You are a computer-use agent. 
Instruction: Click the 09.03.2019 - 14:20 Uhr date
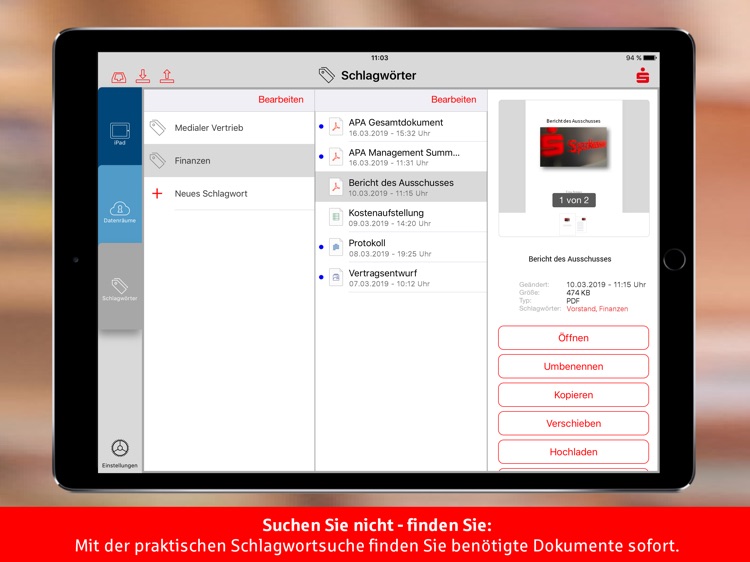(x=390, y=223)
